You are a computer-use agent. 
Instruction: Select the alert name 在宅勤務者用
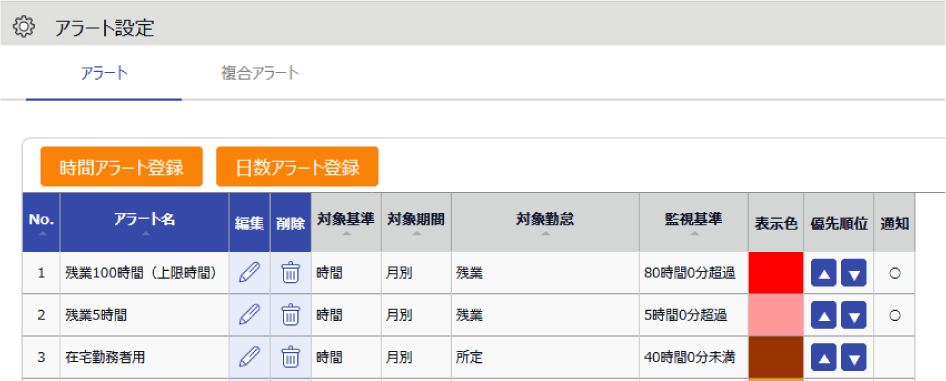pos(105,357)
